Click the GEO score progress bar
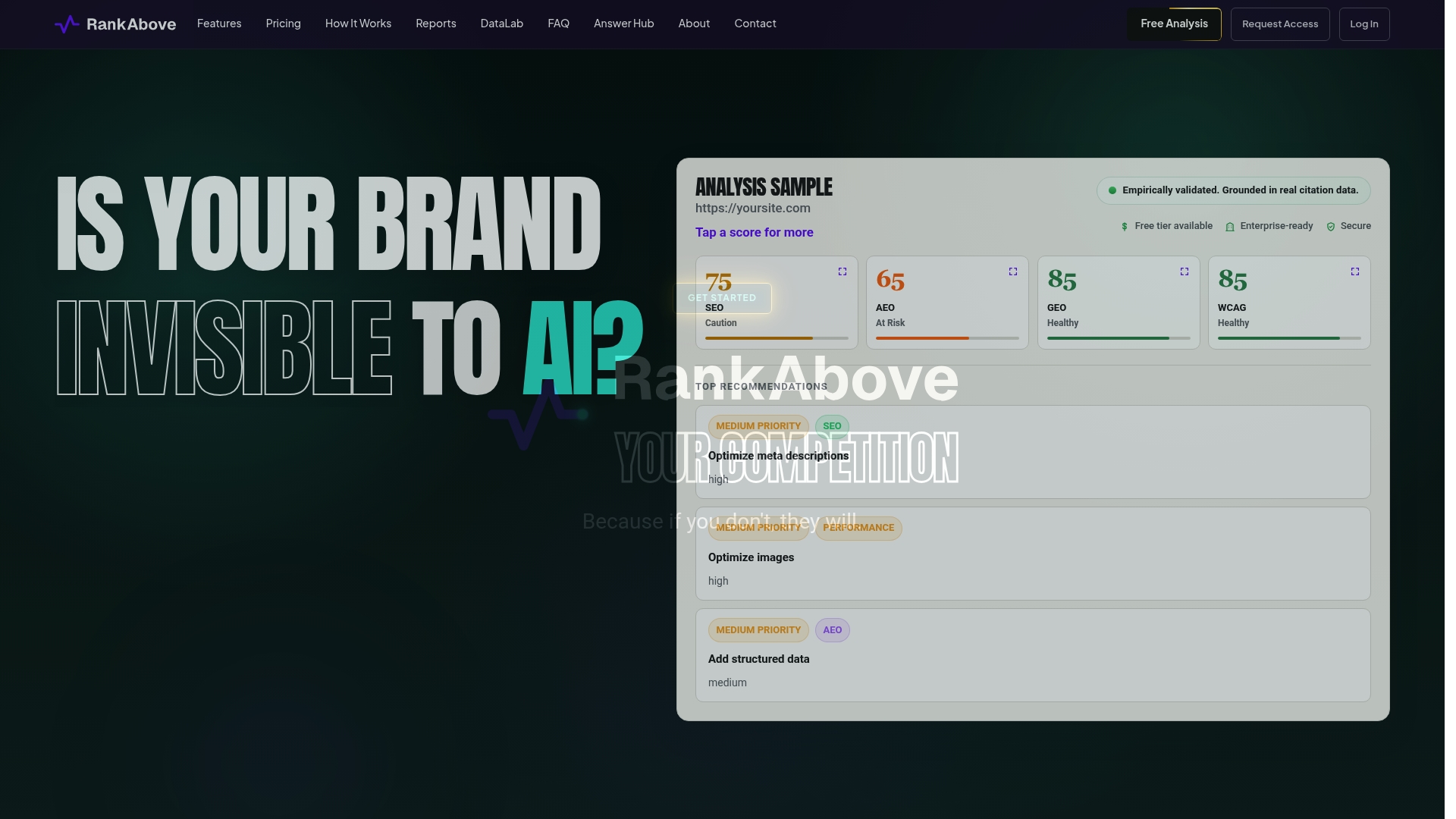The width and height of the screenshot is (1456, 819). click(x=1119, y=338)
